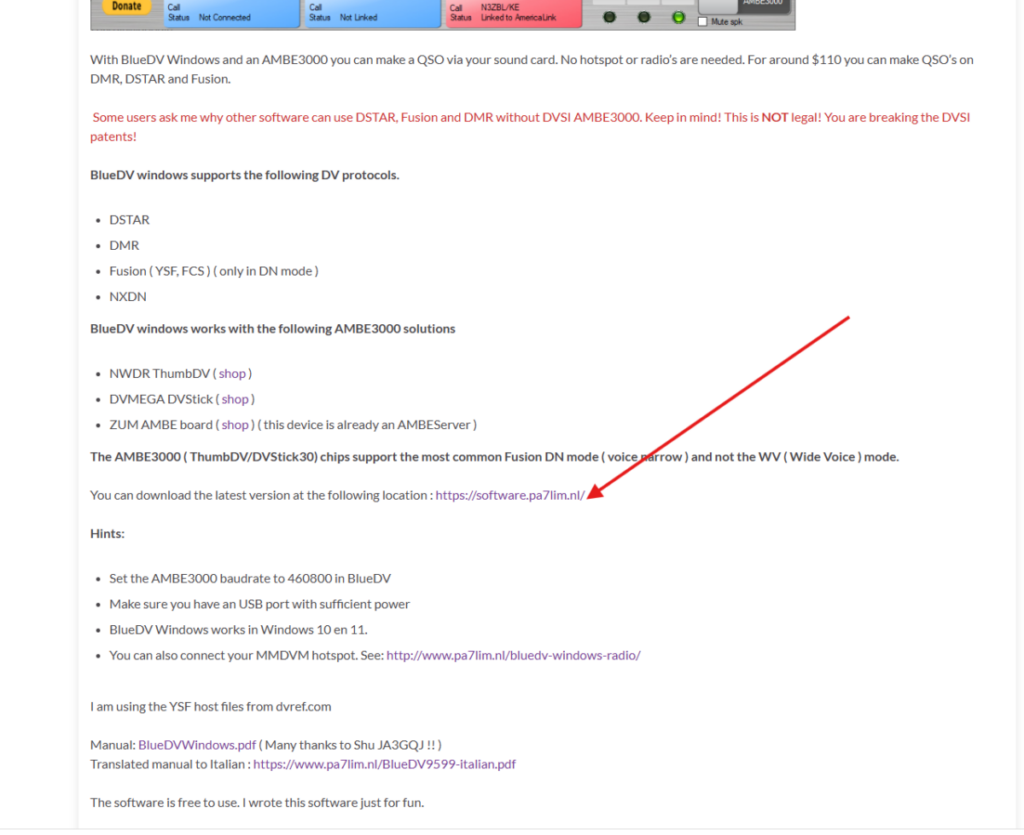
Task: Click the yellow Donate button
Action: [126, 6]
